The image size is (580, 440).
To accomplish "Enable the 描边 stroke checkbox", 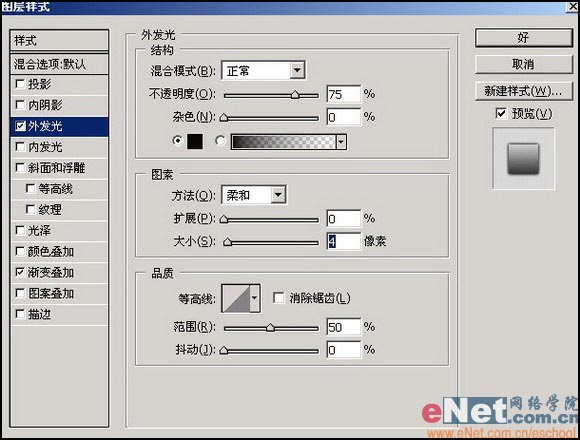I will point(20,314).
